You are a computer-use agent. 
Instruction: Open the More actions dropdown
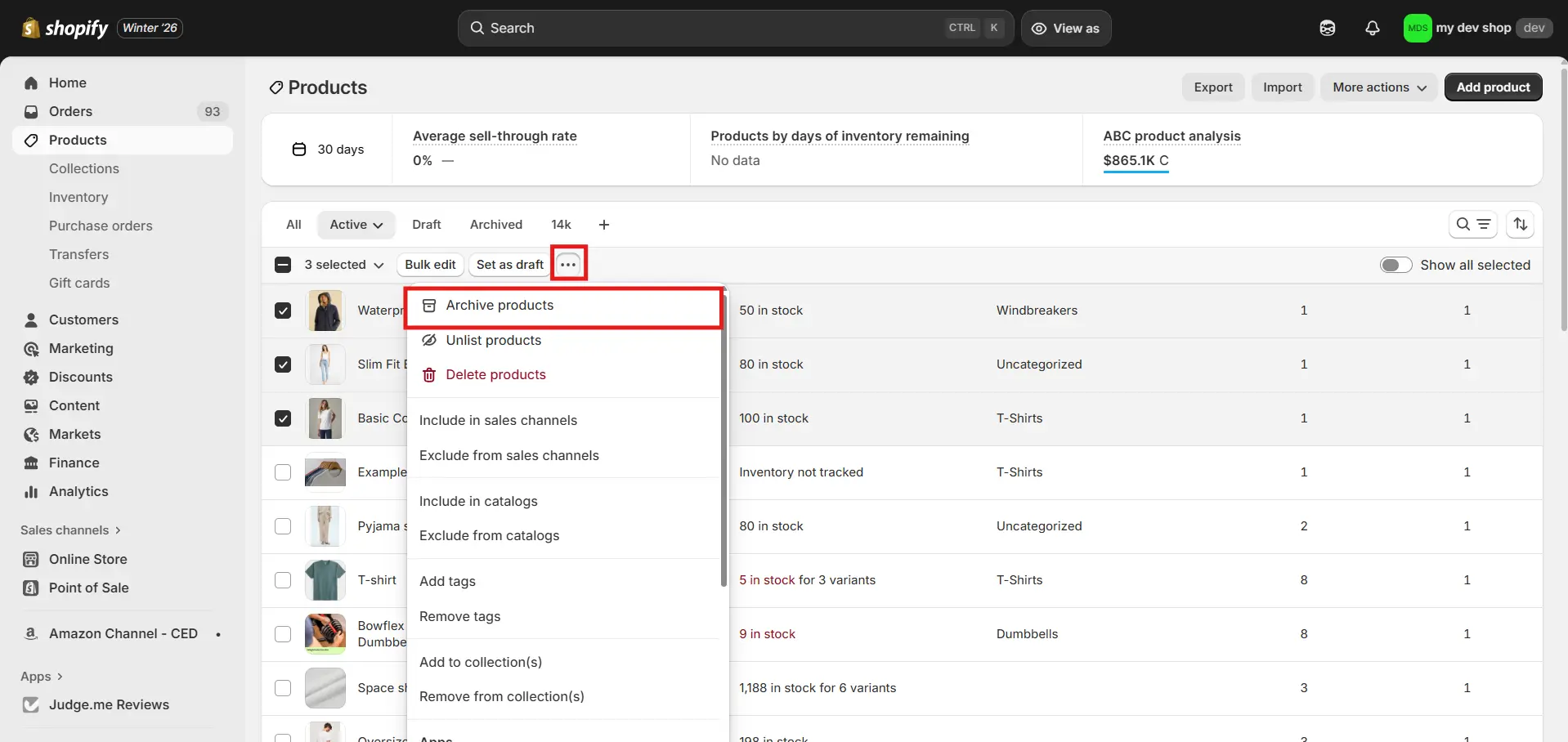(1378, 87)
